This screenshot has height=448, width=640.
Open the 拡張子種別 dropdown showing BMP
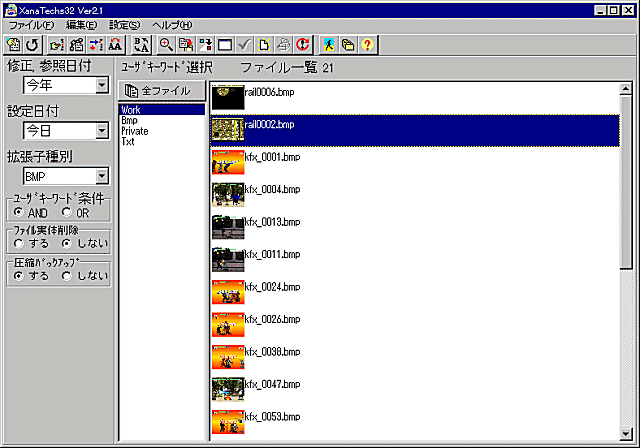click(x=102, y=177)
